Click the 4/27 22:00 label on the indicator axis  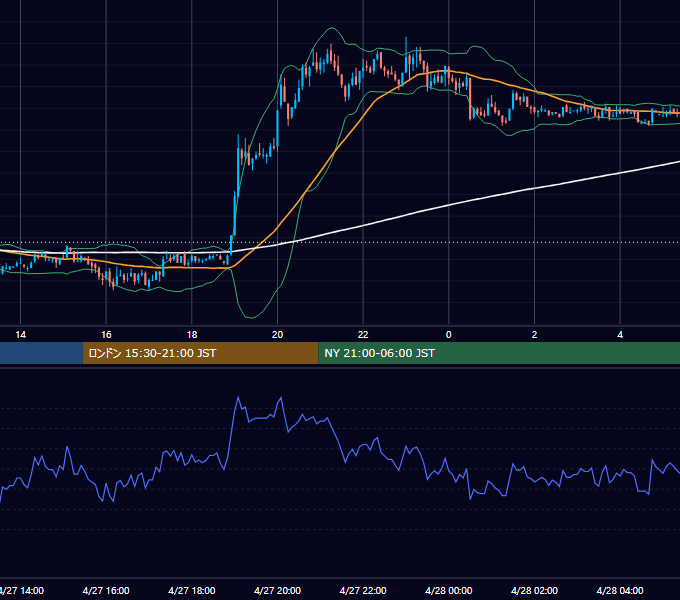coord(363,590)
